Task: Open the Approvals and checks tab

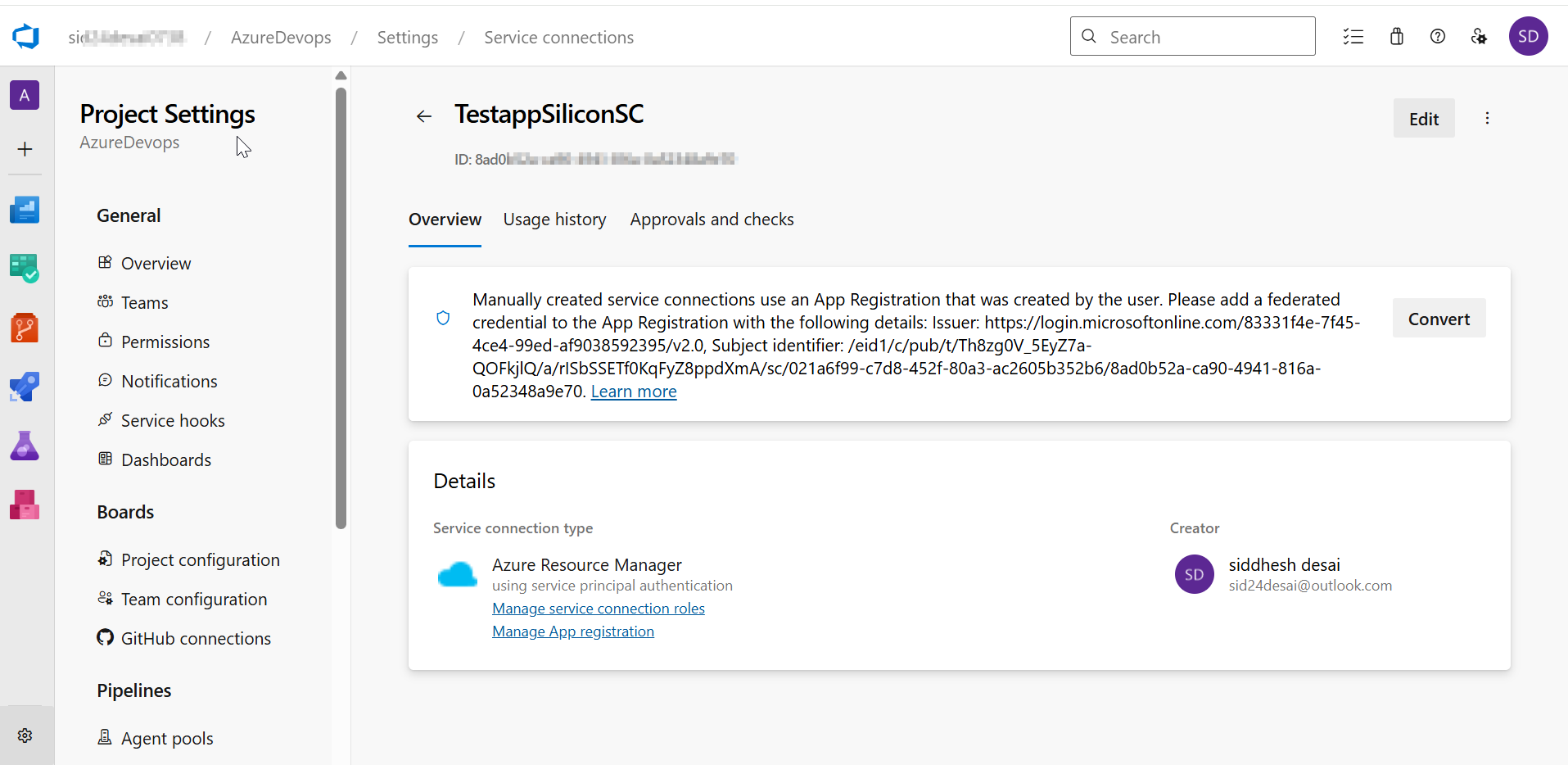Action: (x=712, y=220)
